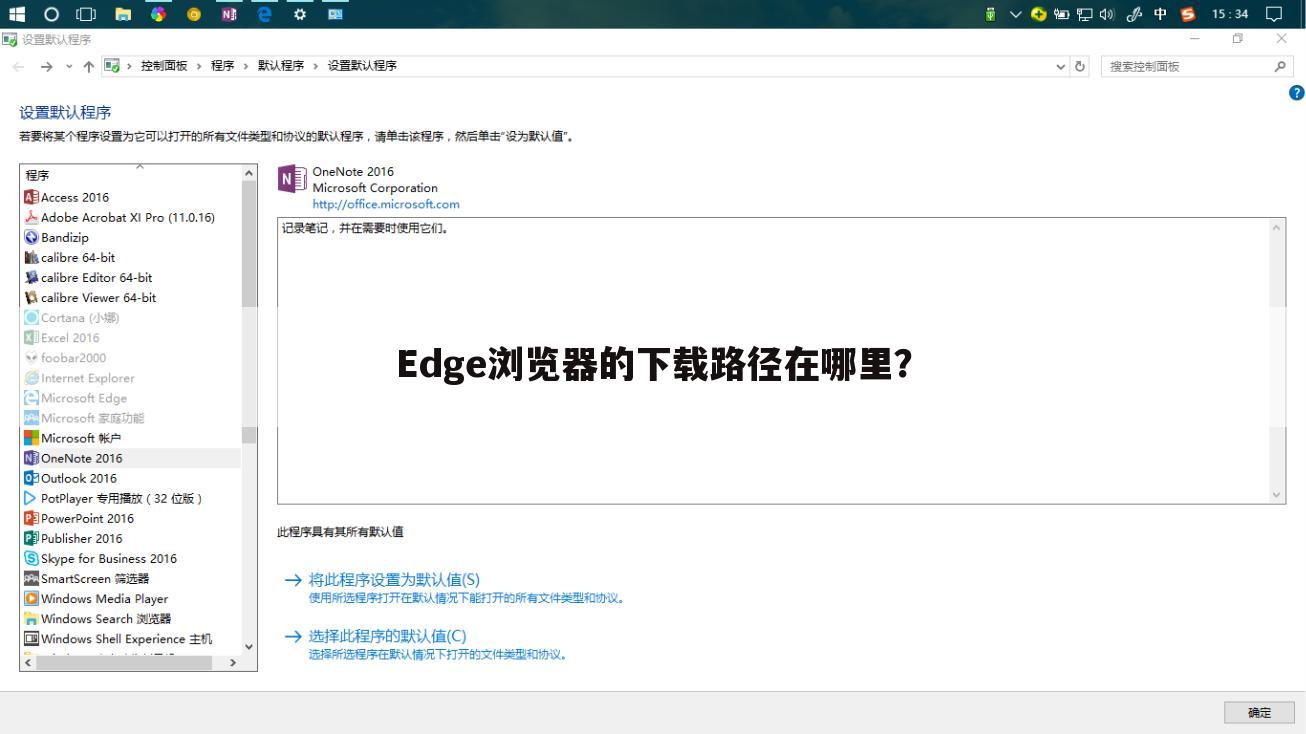The width and height of the screenshot is (1306, 734).
Task: Click 控制面板 in breadcrumb path
Action: point(164,66)
